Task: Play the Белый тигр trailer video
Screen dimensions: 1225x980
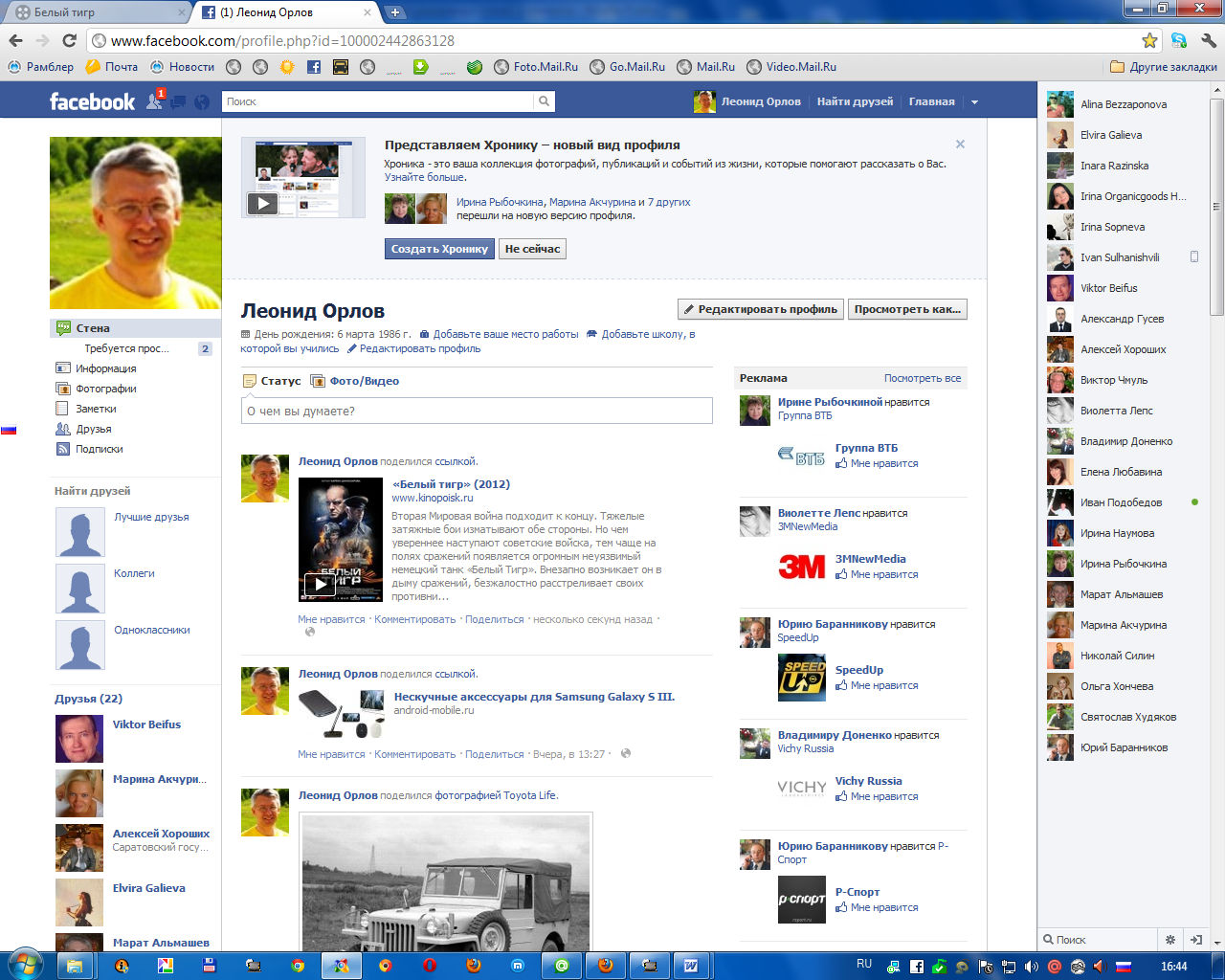Action: point(320,584)
